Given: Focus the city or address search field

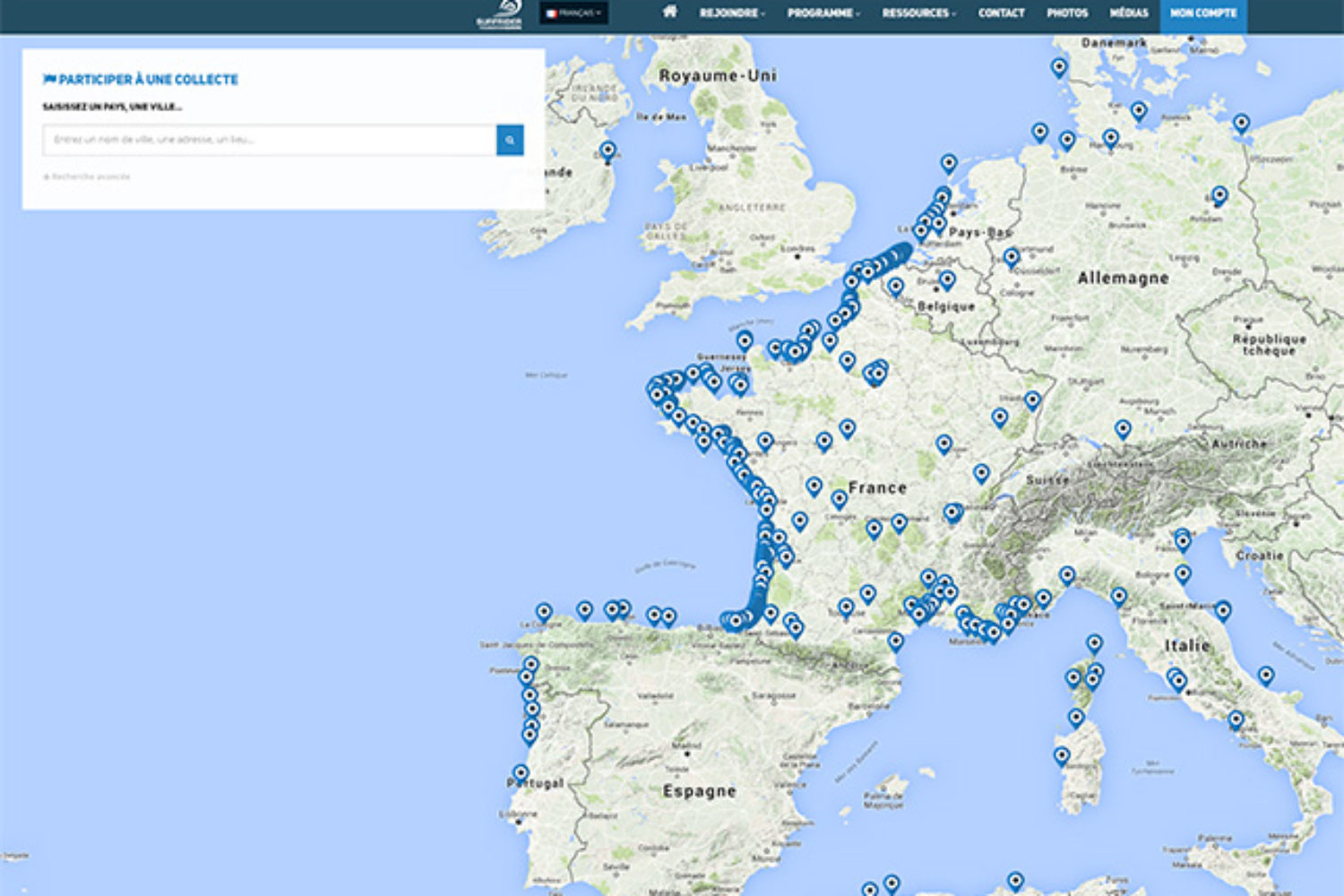Looking at the screenshot, I should (x=269, y=140).
